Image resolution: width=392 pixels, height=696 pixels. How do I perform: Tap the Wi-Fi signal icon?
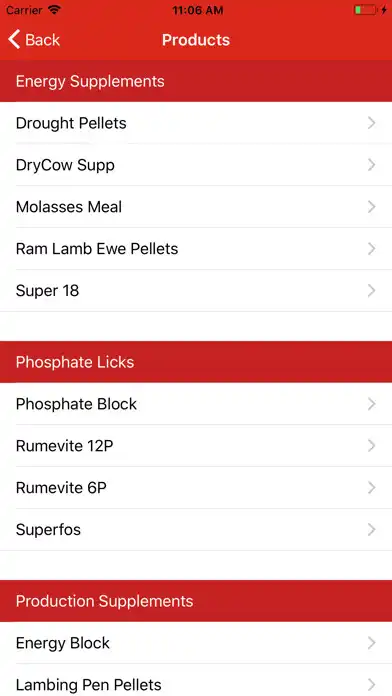[x=54, y=10]
